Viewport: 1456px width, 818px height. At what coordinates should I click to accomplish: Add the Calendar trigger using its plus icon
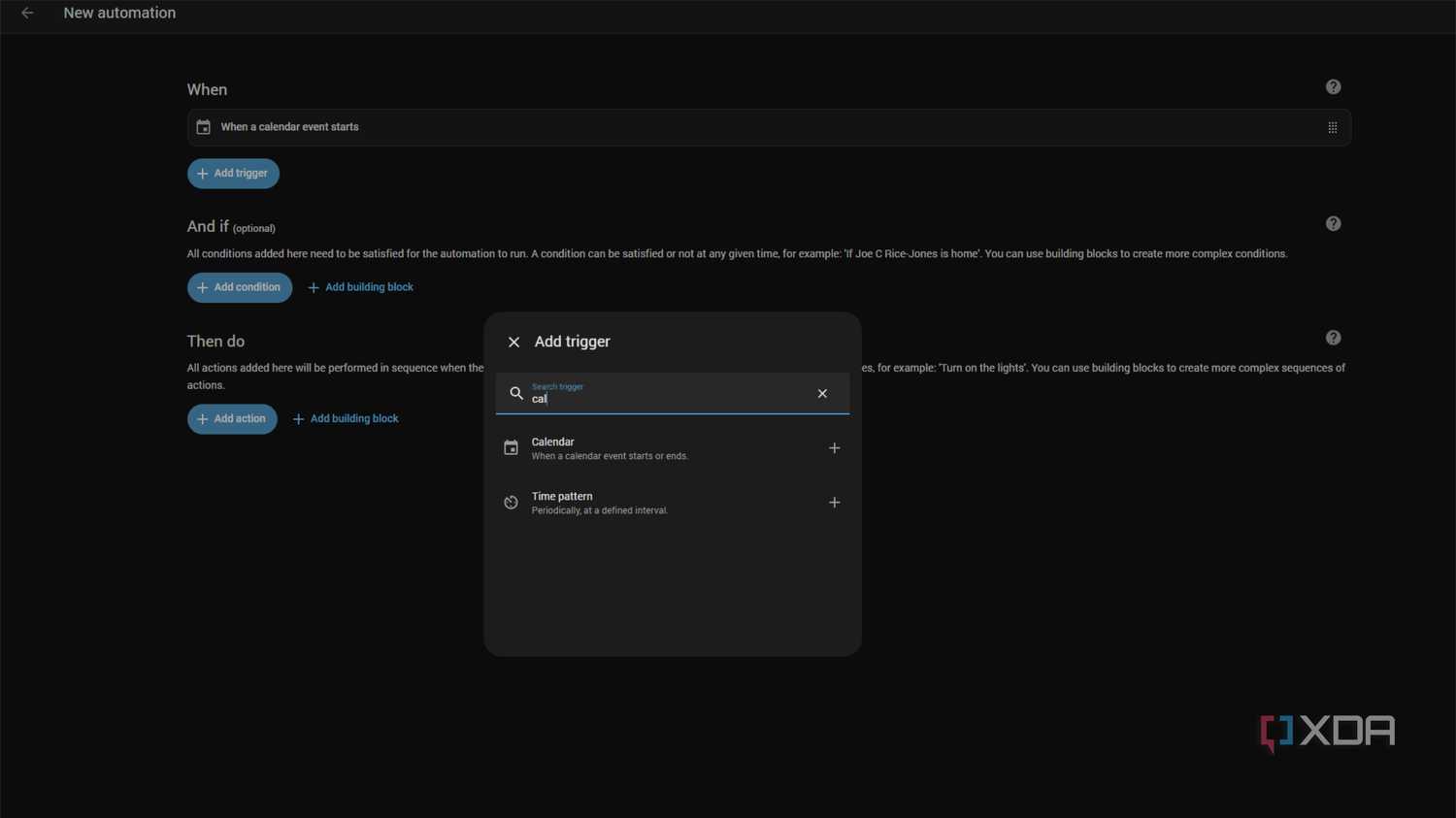click(x=834, y=448)
